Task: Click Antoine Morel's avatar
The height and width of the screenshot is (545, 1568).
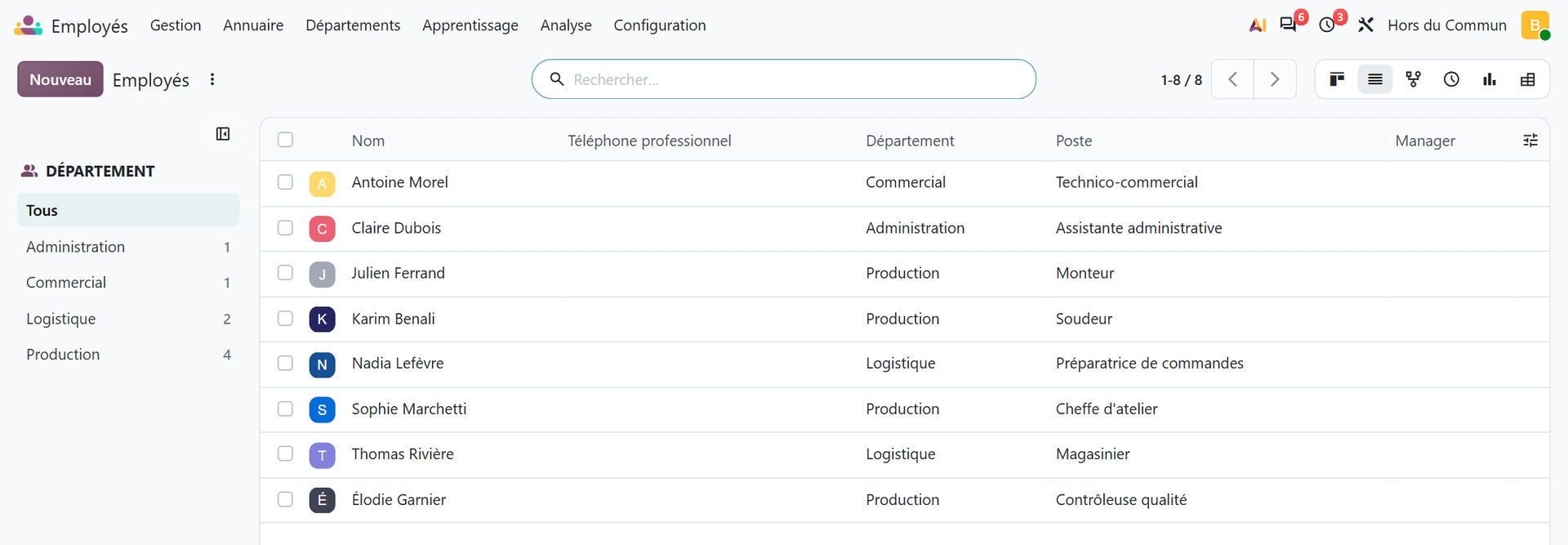Action: point(322,184)
